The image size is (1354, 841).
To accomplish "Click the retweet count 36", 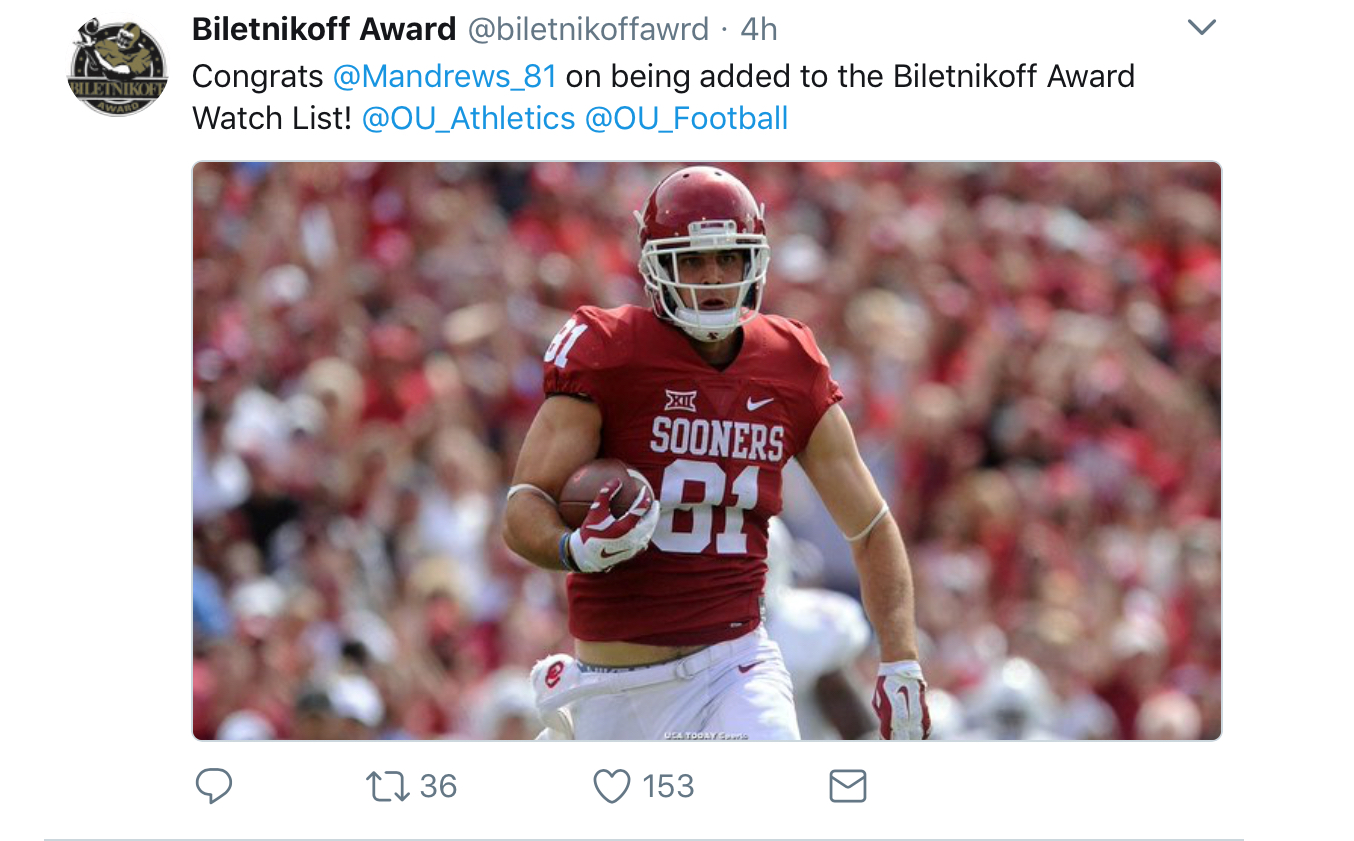I will point(438,786).
